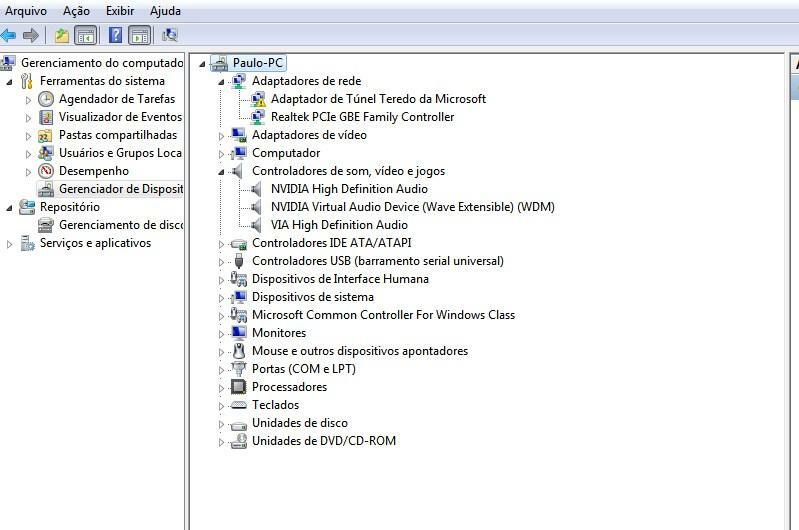The height and width of the screenshot is (530, 799).
Task: Click the Mouse device category icon
Action: tap(238, 351)
